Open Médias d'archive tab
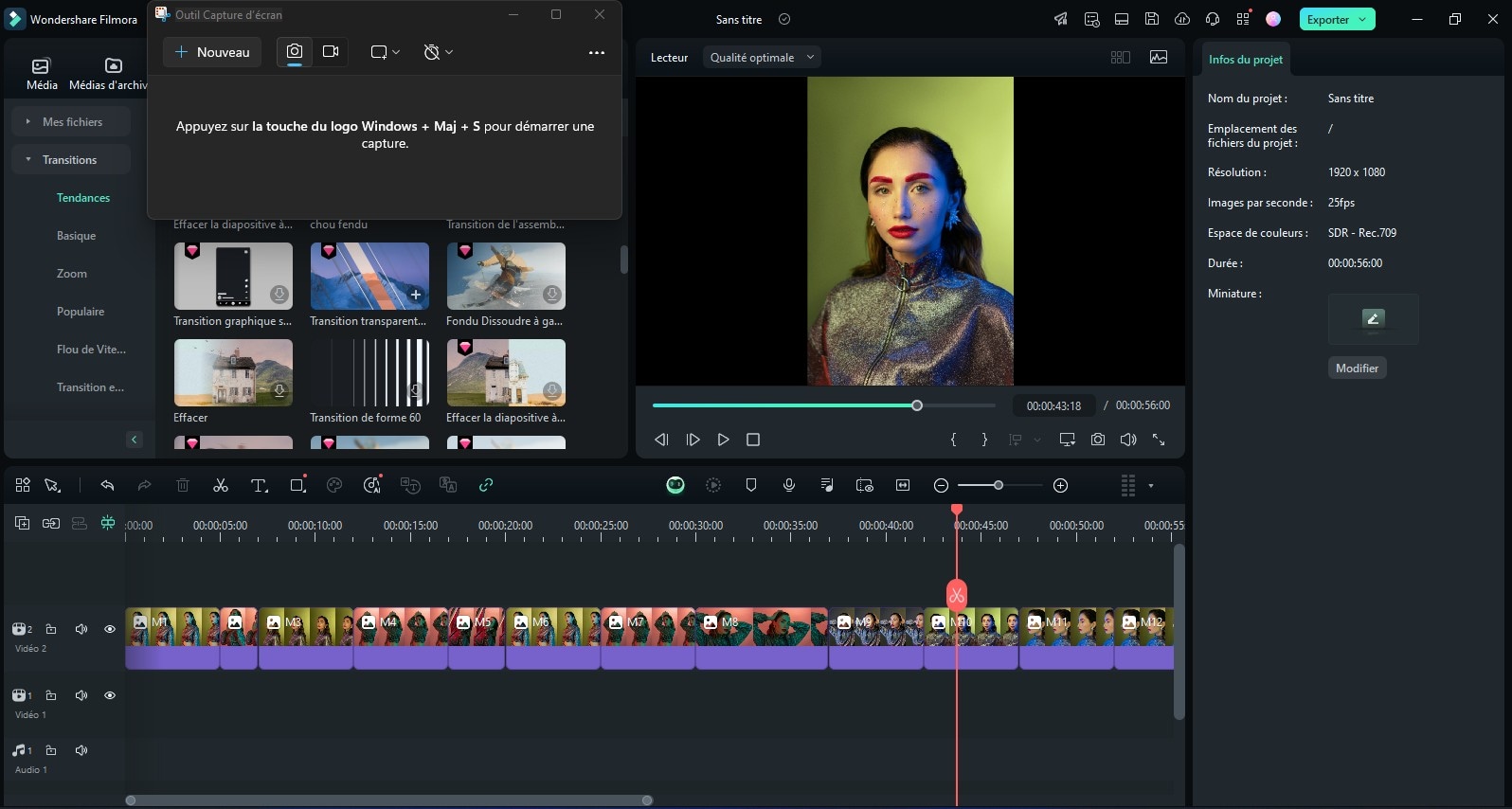 108,73
